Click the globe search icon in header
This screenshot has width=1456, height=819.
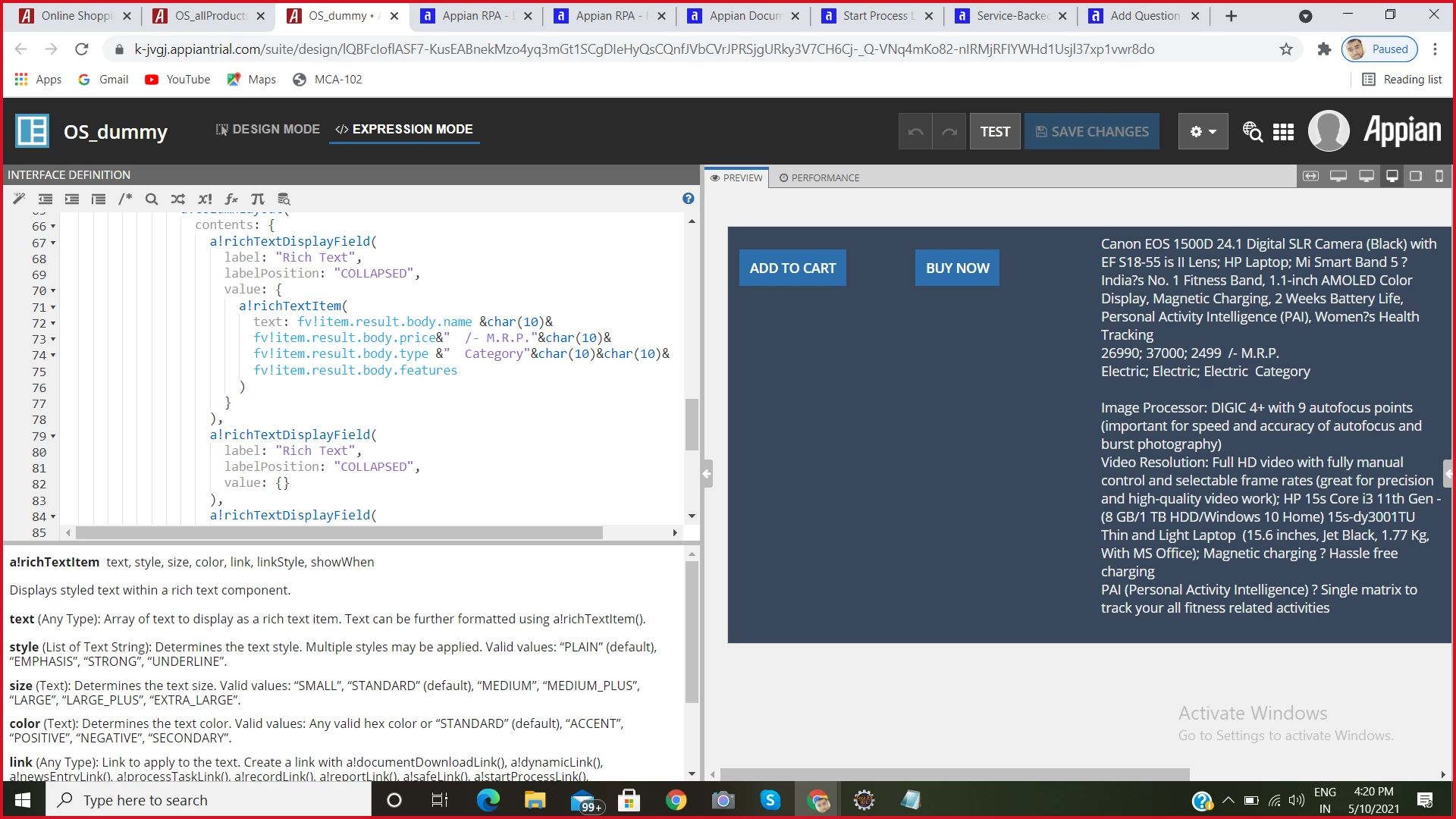click(1252, 132)
